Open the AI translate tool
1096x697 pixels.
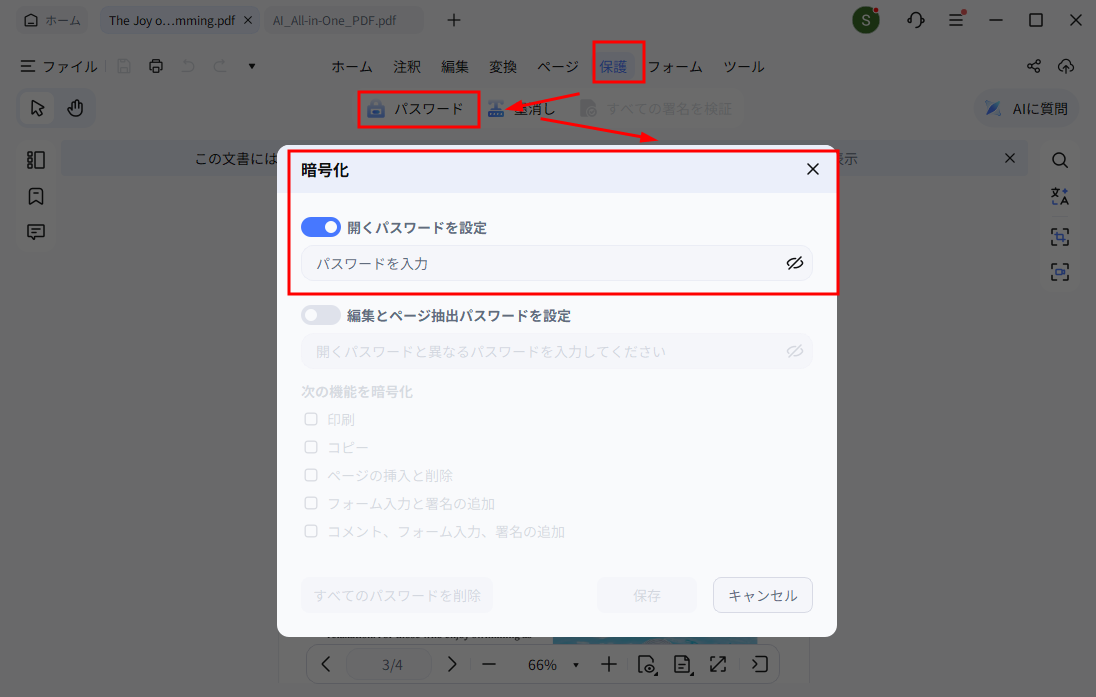1060,196
